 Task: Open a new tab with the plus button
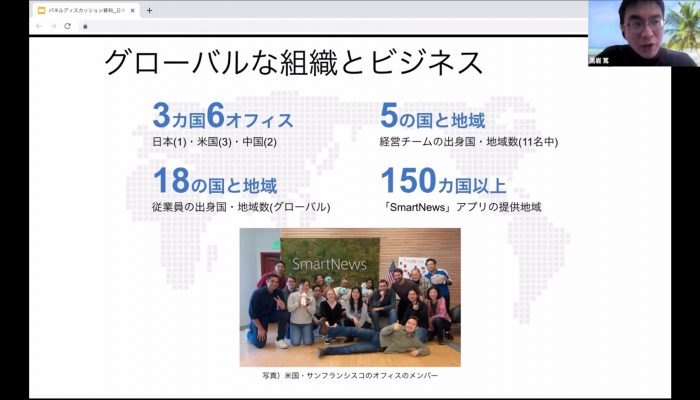(x=149, y=10)
